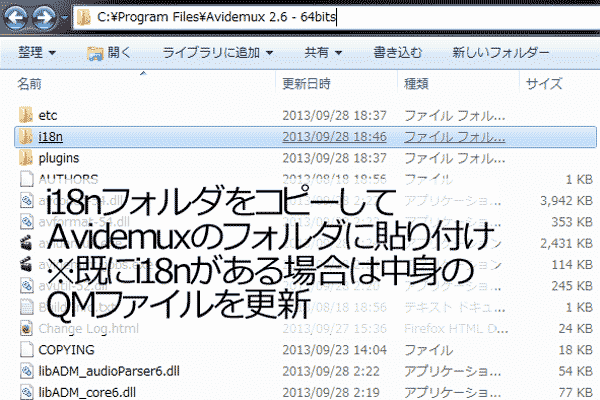600x400 pixels.
Task: Click the 1 KB size of AUTHORS
Action: [579, 179]
